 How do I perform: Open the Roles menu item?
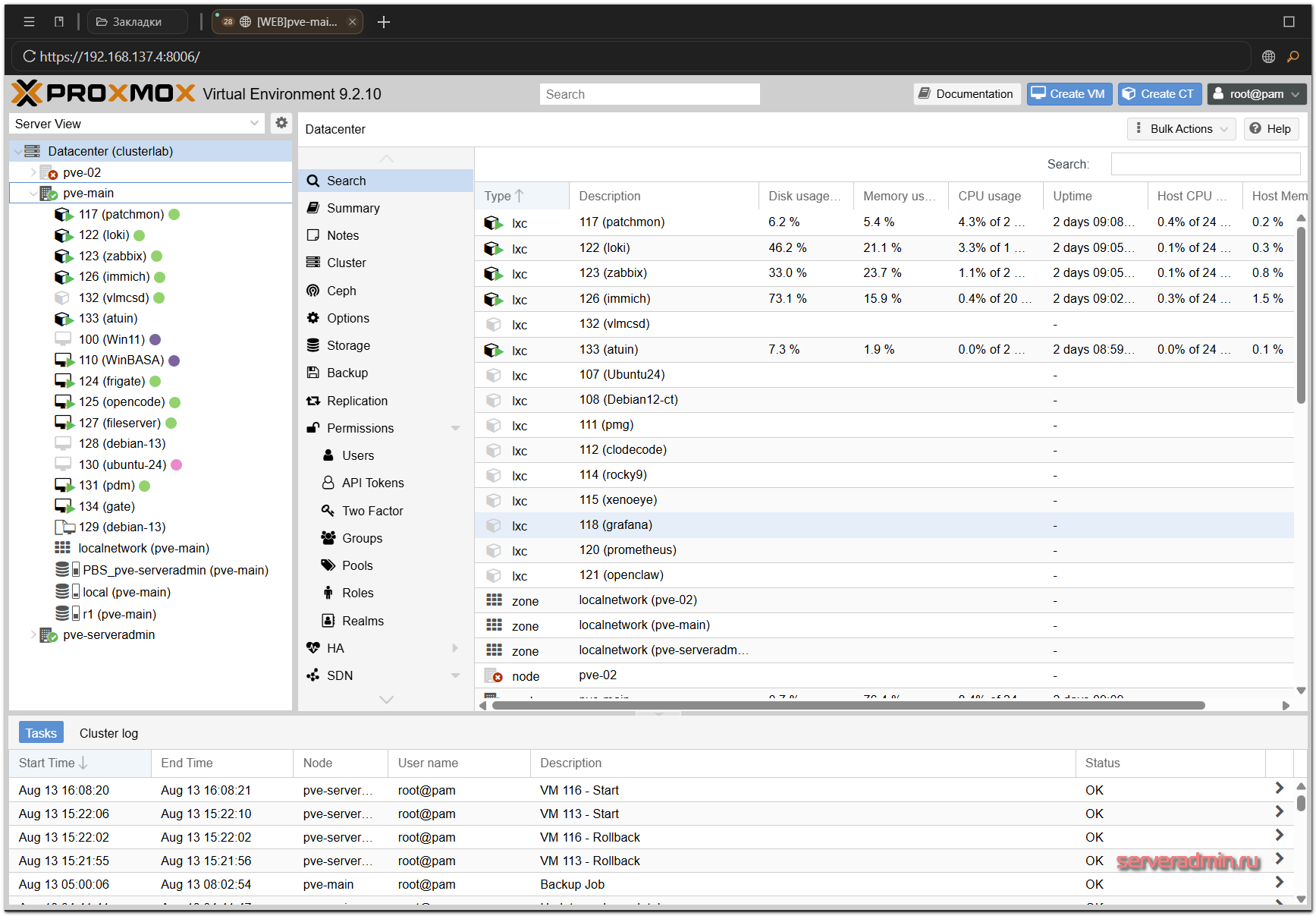385,593
